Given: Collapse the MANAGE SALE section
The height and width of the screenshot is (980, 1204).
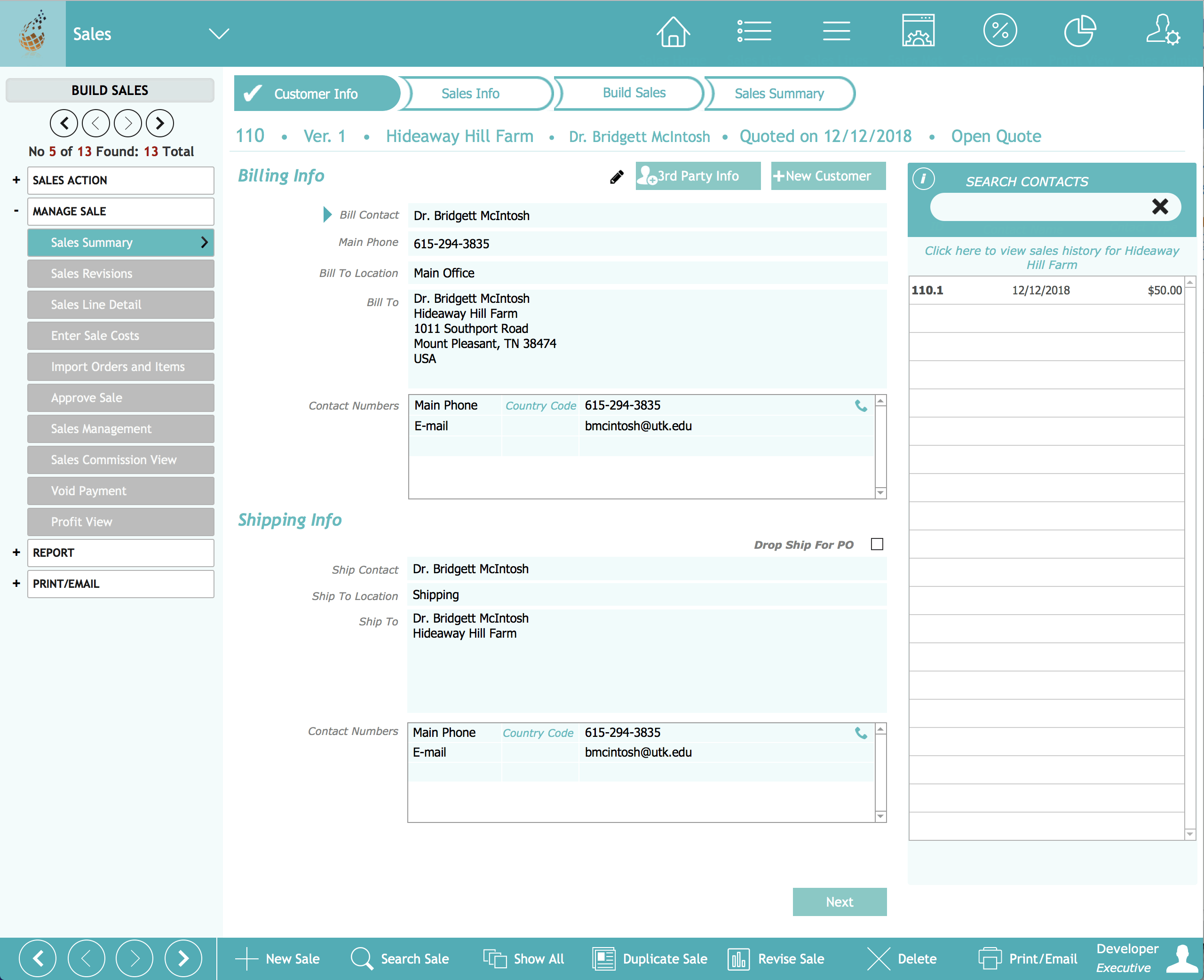Looking at the screenshot, I should pyautogui.click(x=16, y=211).
